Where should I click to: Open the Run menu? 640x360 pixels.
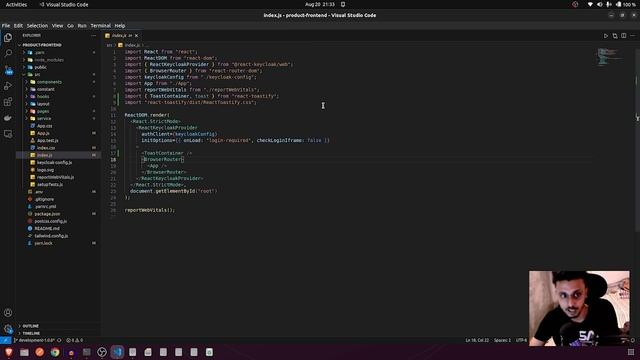[82, 25]
